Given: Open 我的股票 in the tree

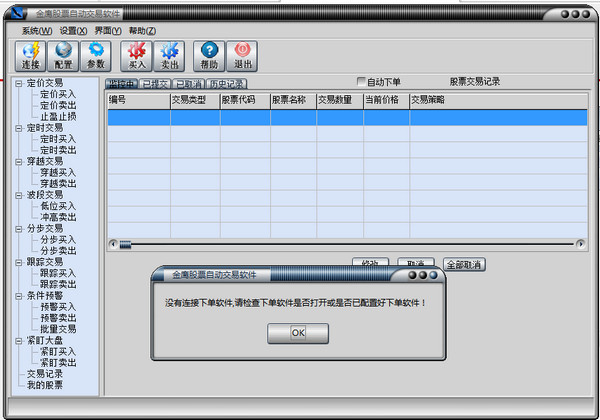Looking at the screenshot, I should [45, 385].
